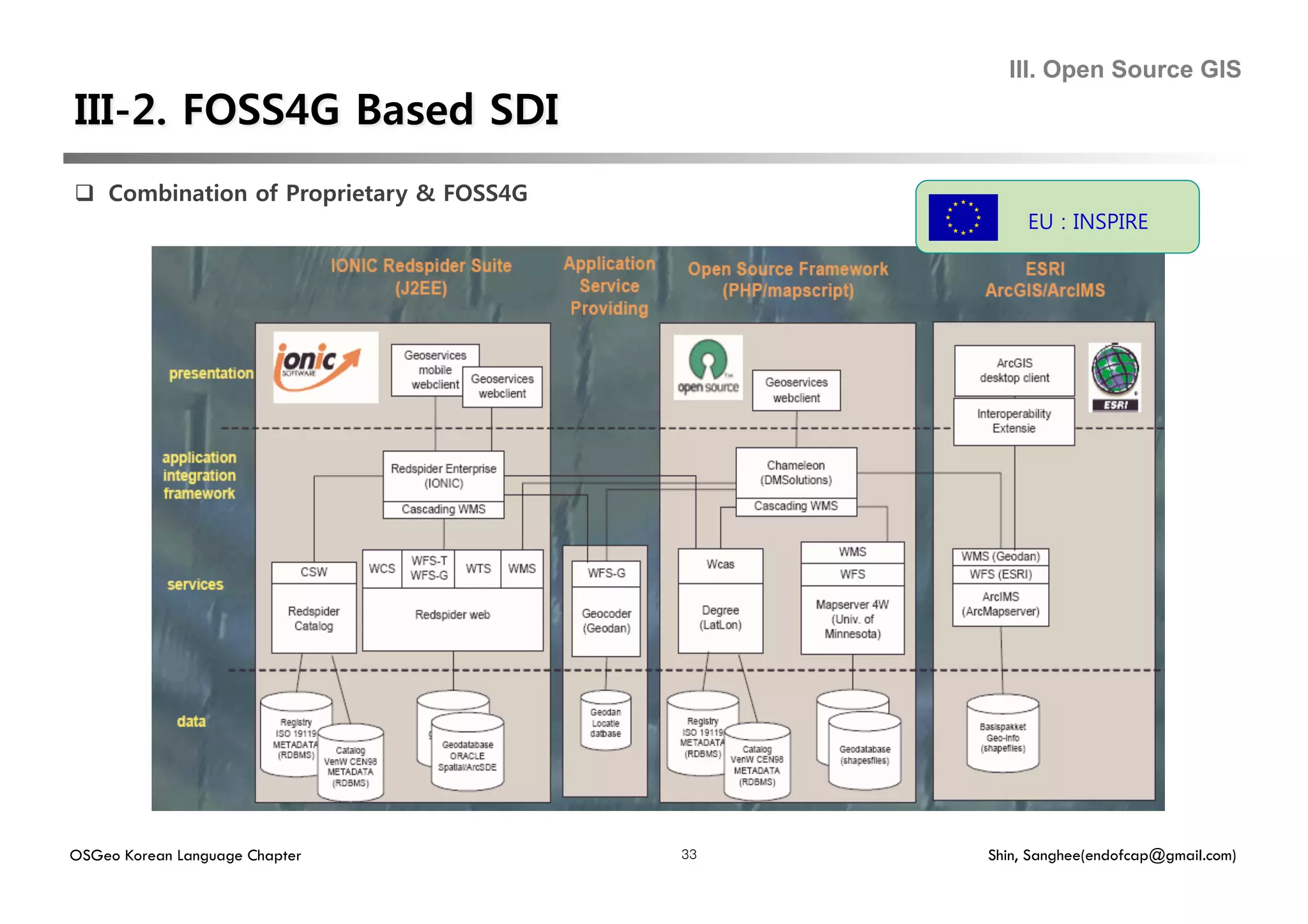Screen dimensions: 1308x924
Task: Click the square bullet before Combination of Proprietary
Action: [x=84, y=193]
